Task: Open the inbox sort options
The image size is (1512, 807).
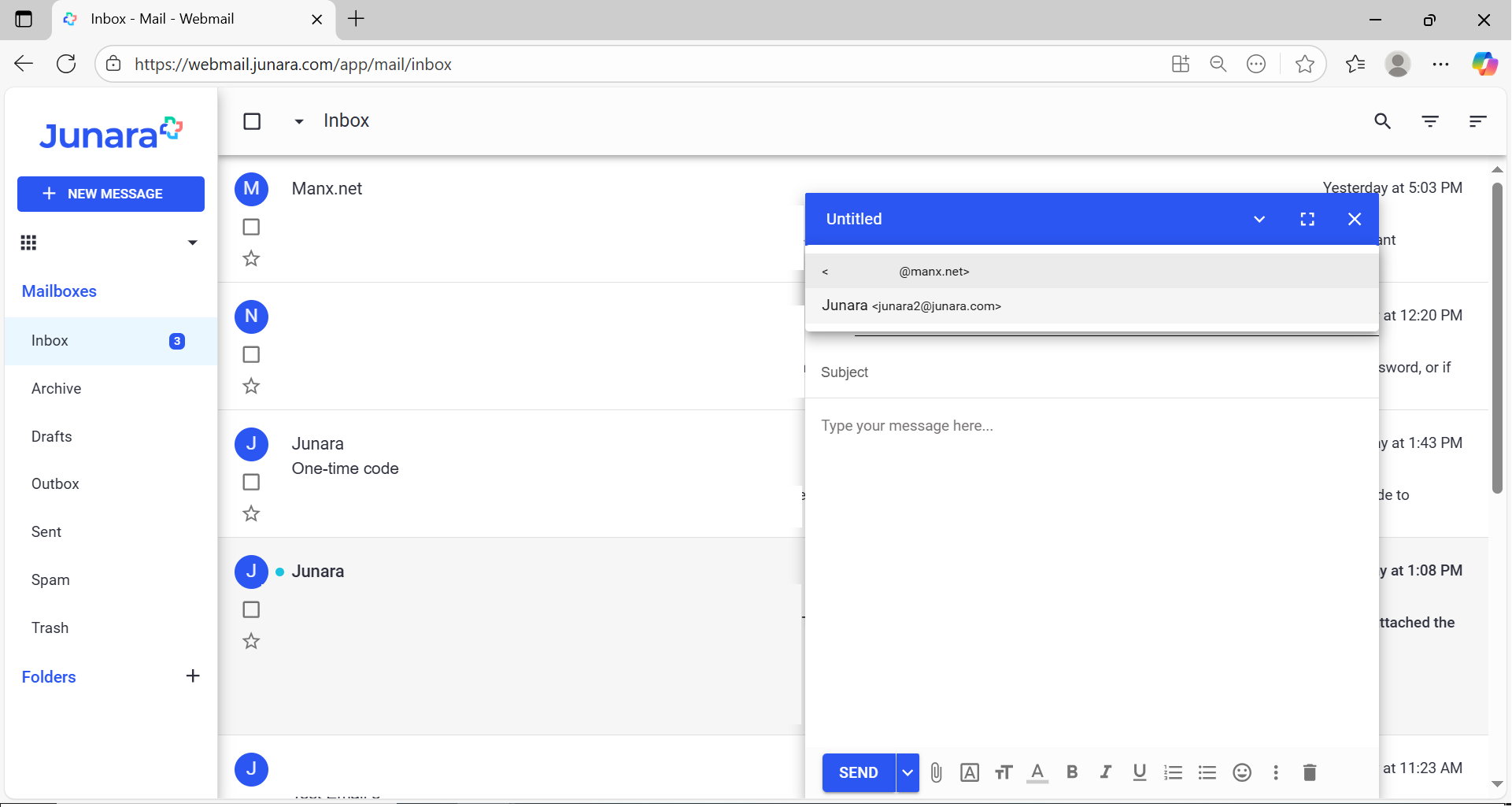Action: 1477,121
